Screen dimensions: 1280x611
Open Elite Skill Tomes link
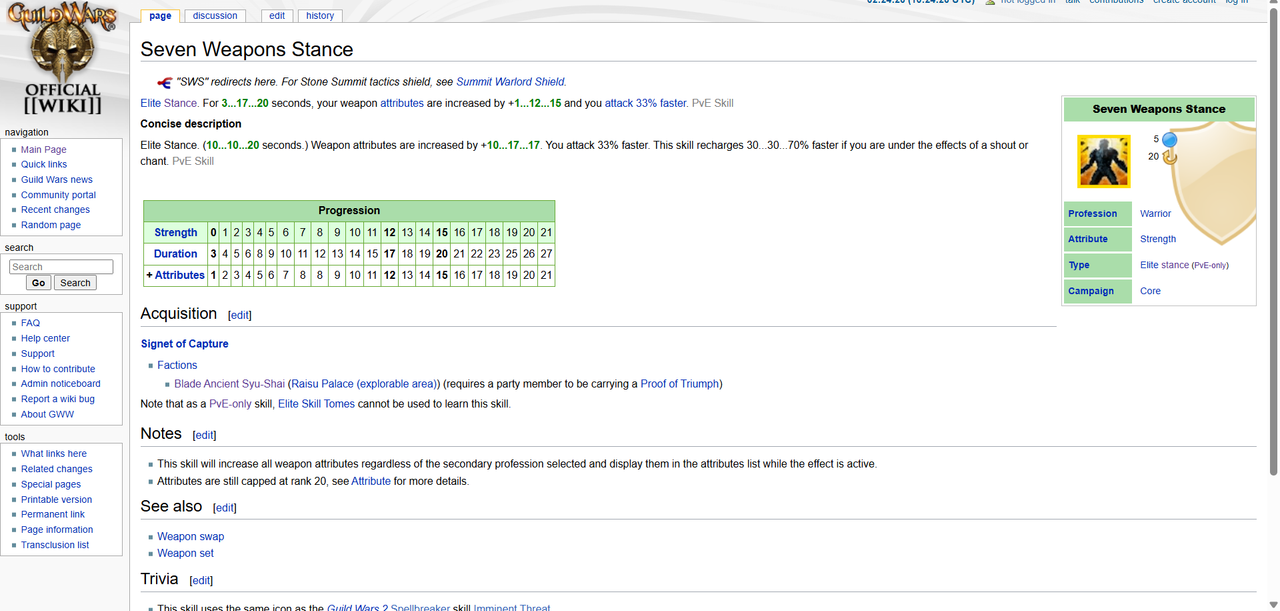click(x=316, y=404)
